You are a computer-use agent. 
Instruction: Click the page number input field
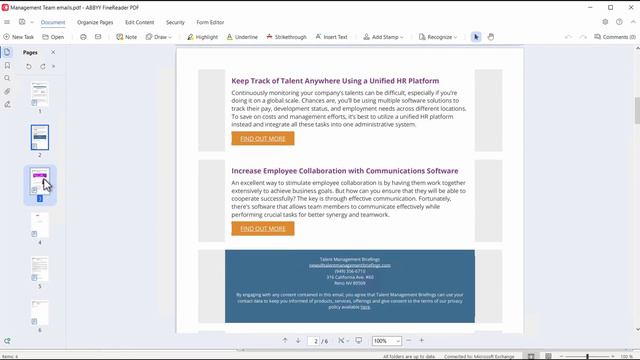click(313, 341)
